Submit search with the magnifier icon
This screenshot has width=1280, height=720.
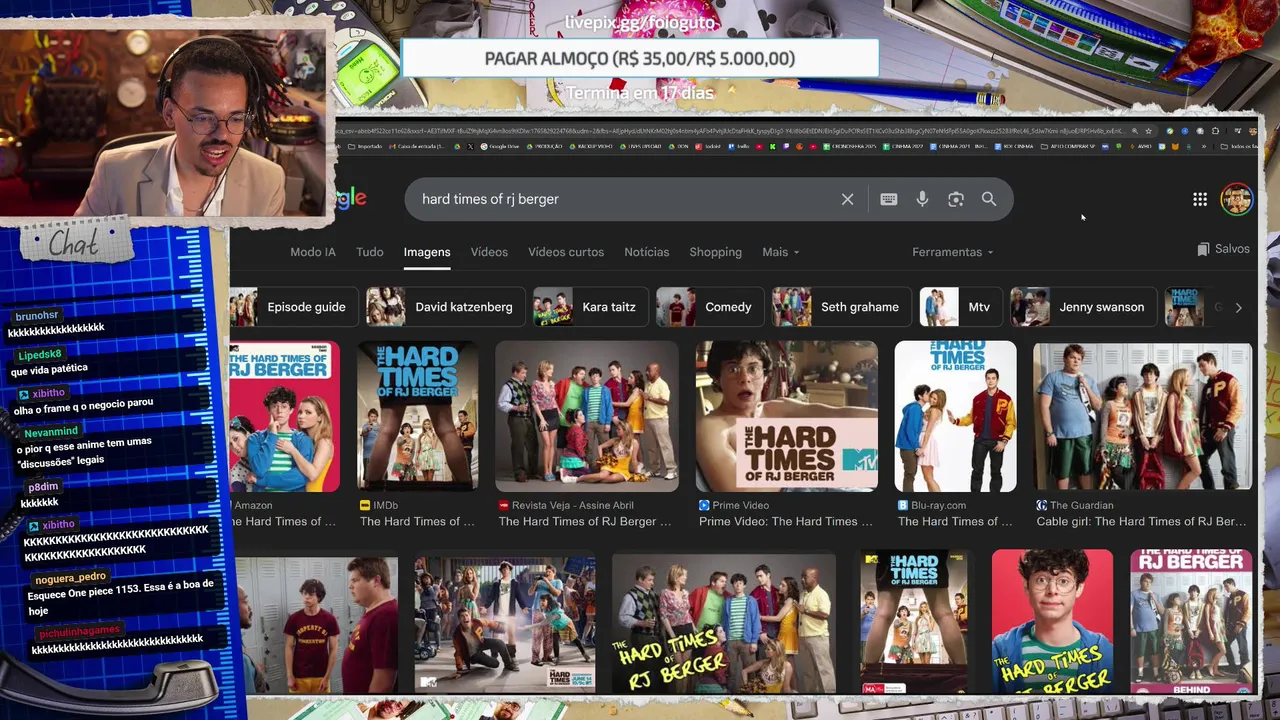tap(988, 199)
